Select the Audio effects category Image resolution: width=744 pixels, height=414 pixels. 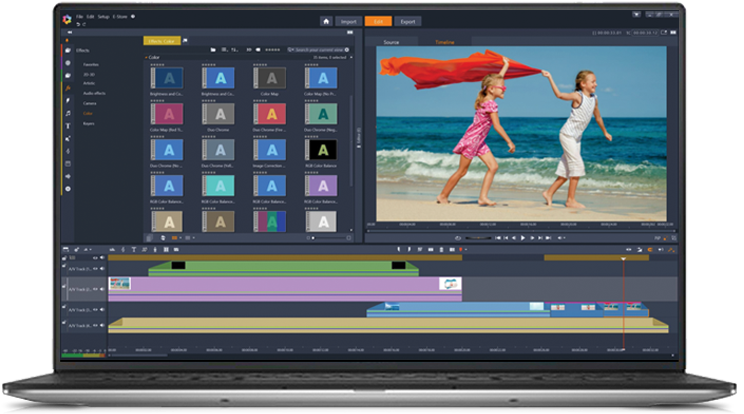(94, 93)
